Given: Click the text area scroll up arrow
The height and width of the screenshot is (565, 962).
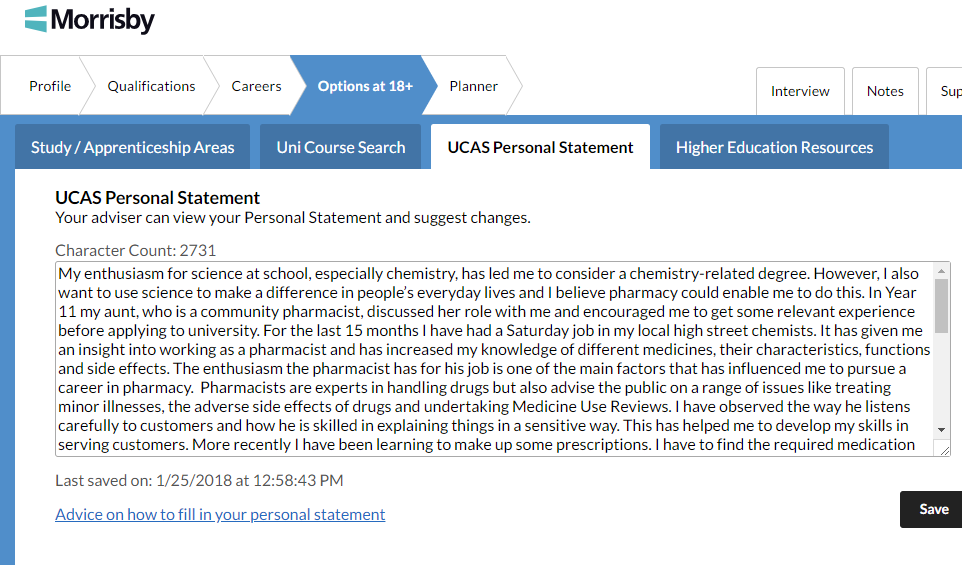Looking at the screenshot, I should point(941,271).
